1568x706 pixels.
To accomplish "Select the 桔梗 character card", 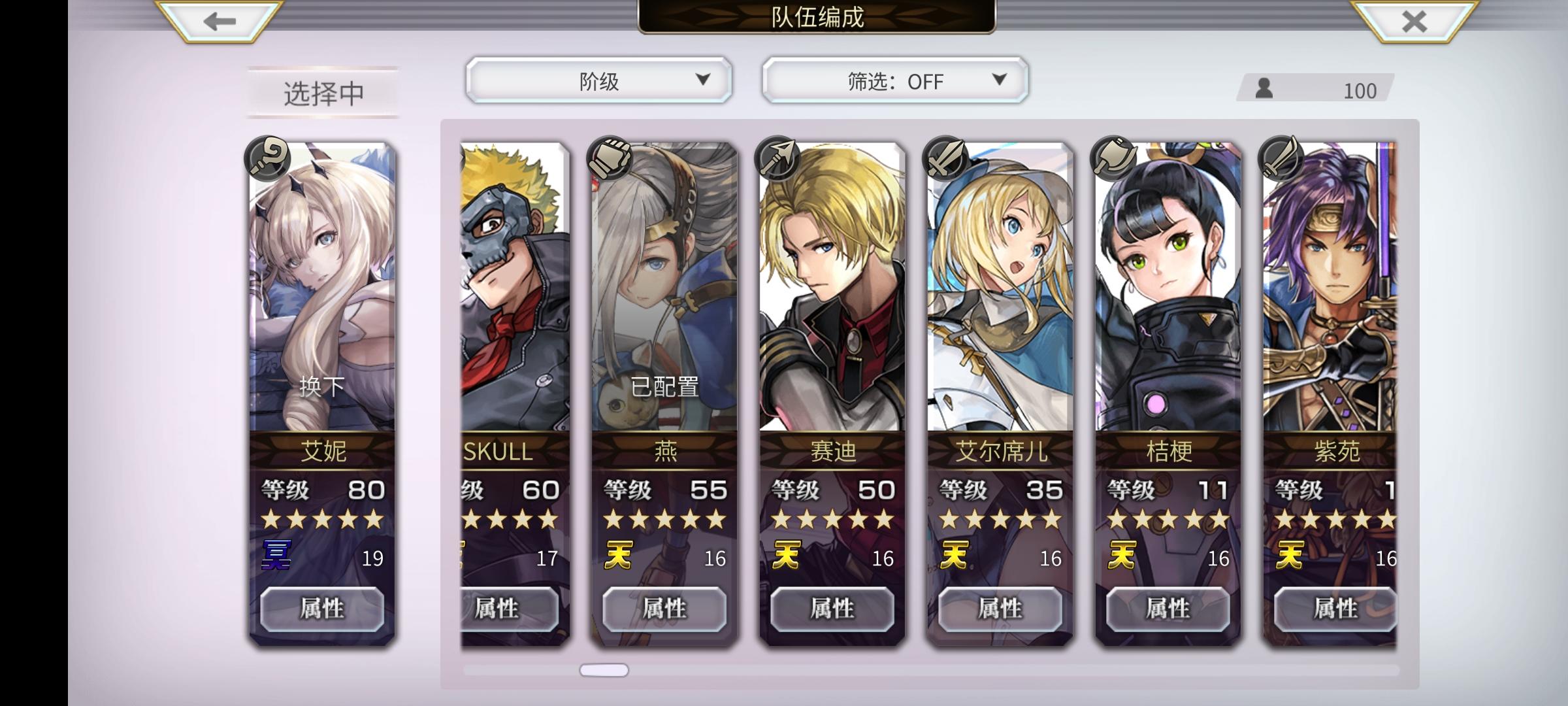I will point(1168,392).
